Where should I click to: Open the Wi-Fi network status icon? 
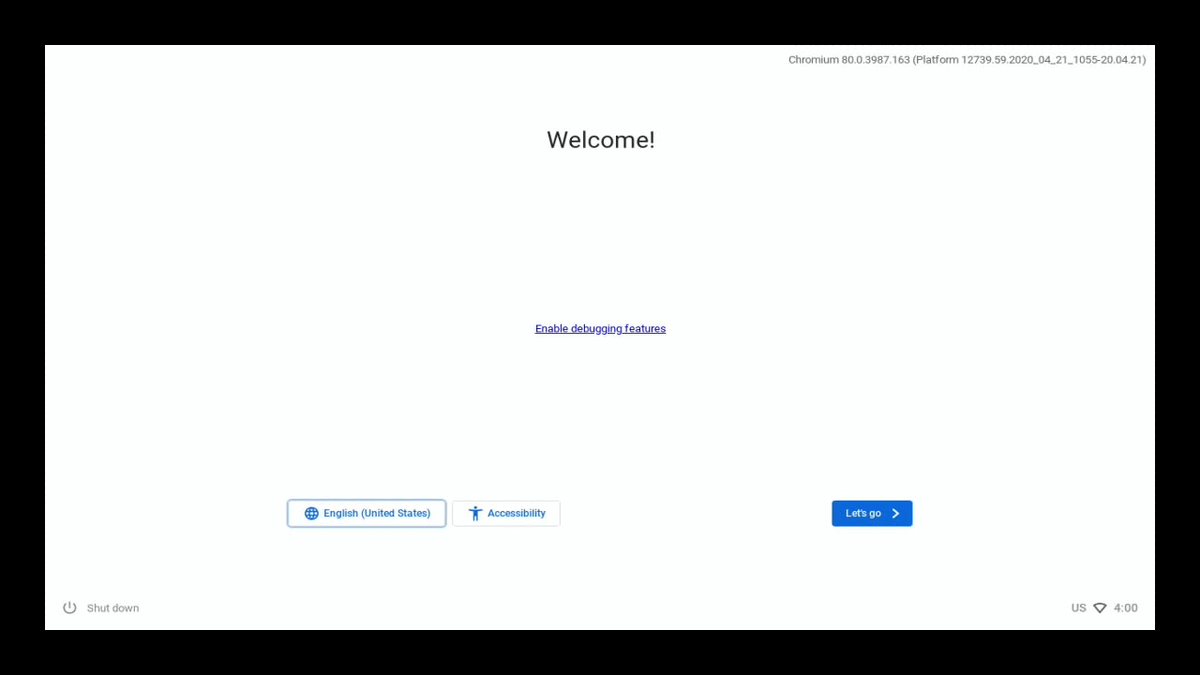1100,608
